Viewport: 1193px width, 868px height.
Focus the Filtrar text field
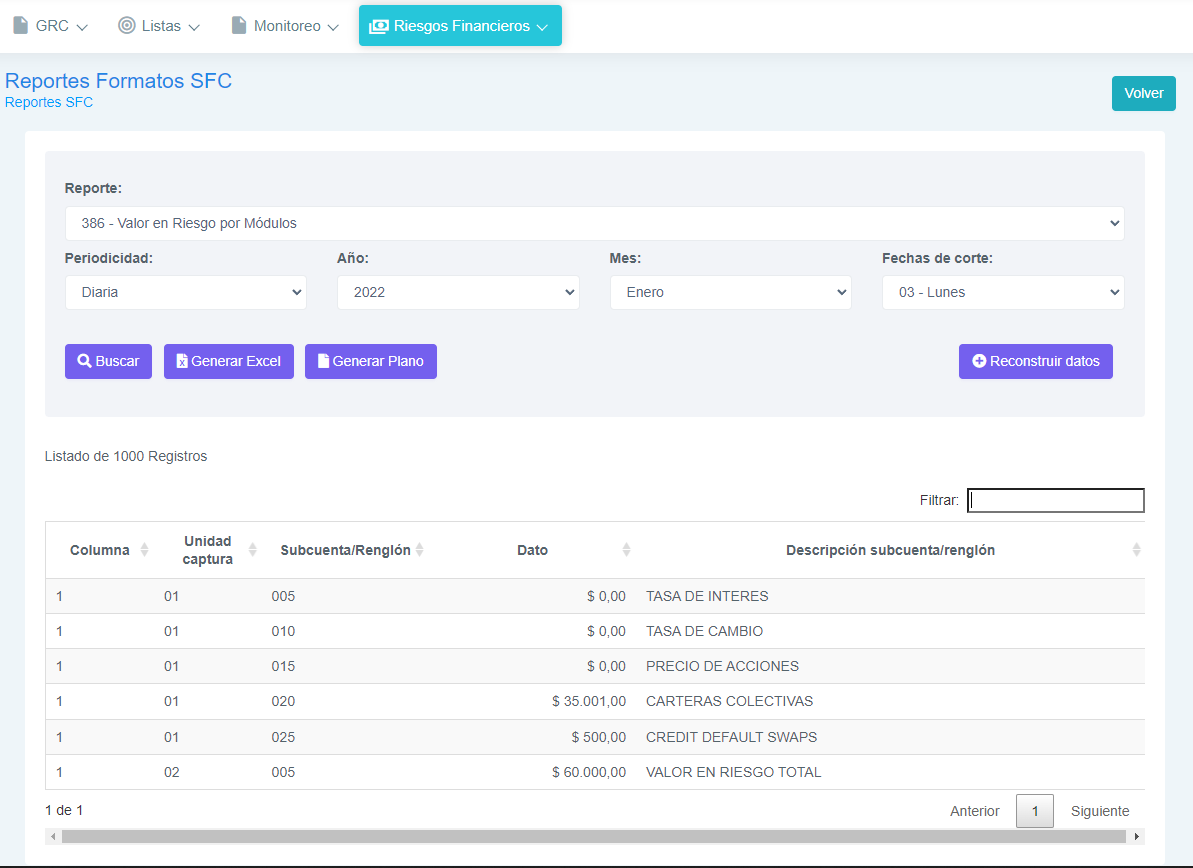[1055, 501]
